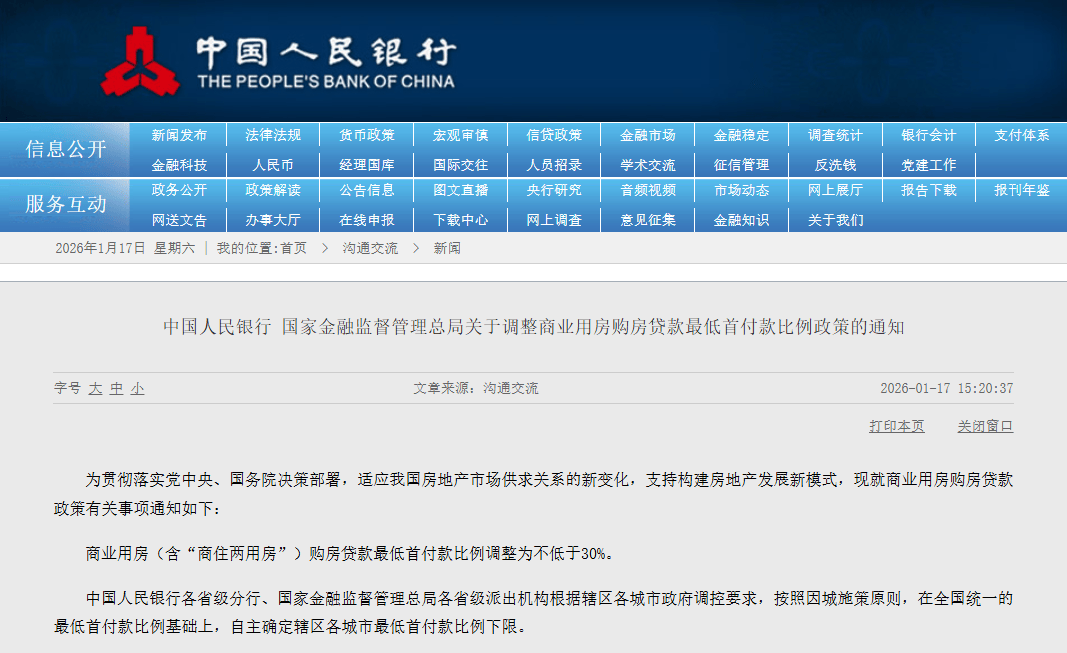Viewport: 1067px width, 653px height.
Task: Set font size to 大
Action: (x=95, y=388)
